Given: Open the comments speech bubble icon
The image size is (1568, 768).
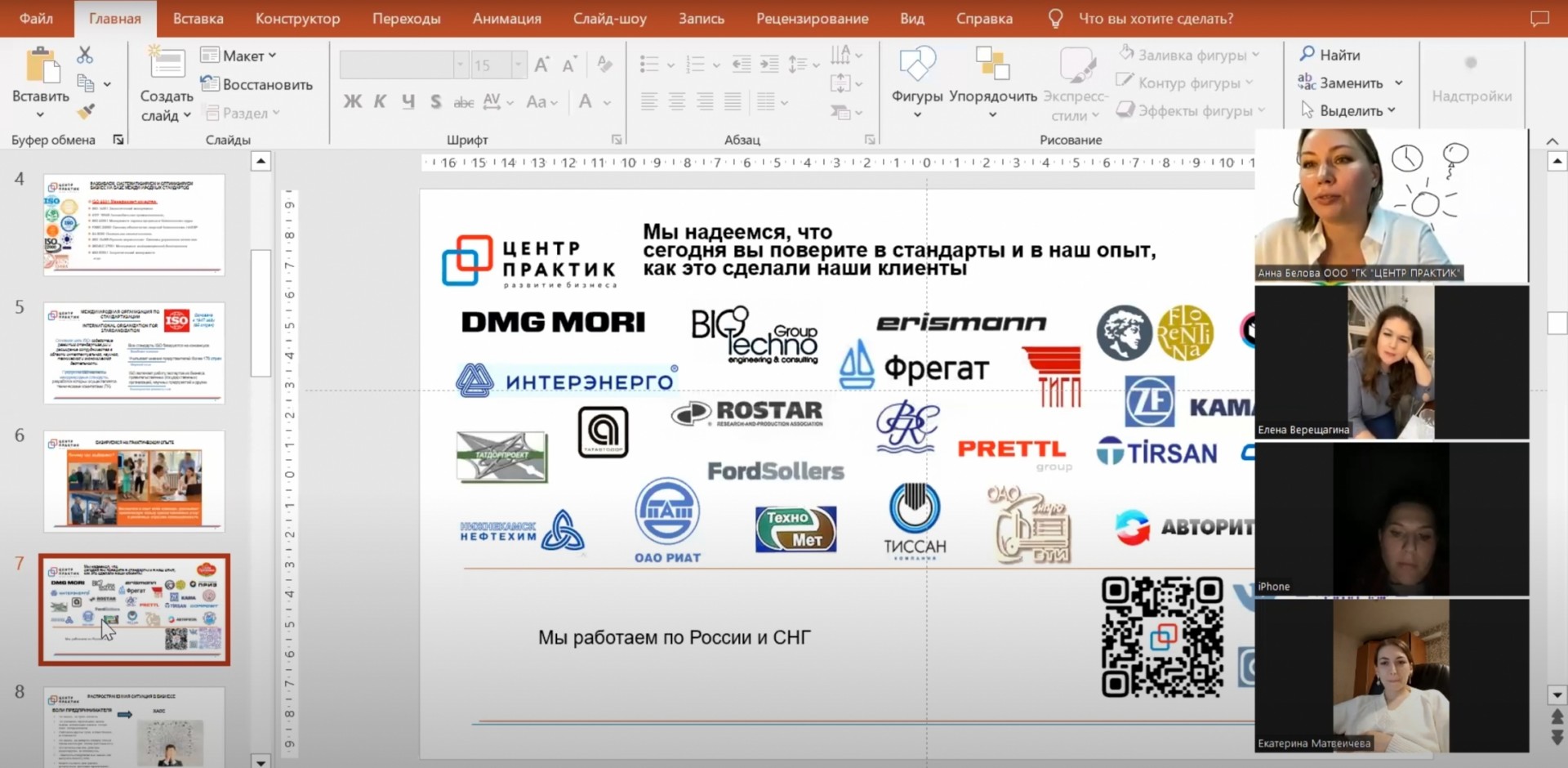Looking at the screenshot, I should pyautogui.click(x=1540, y=18).
